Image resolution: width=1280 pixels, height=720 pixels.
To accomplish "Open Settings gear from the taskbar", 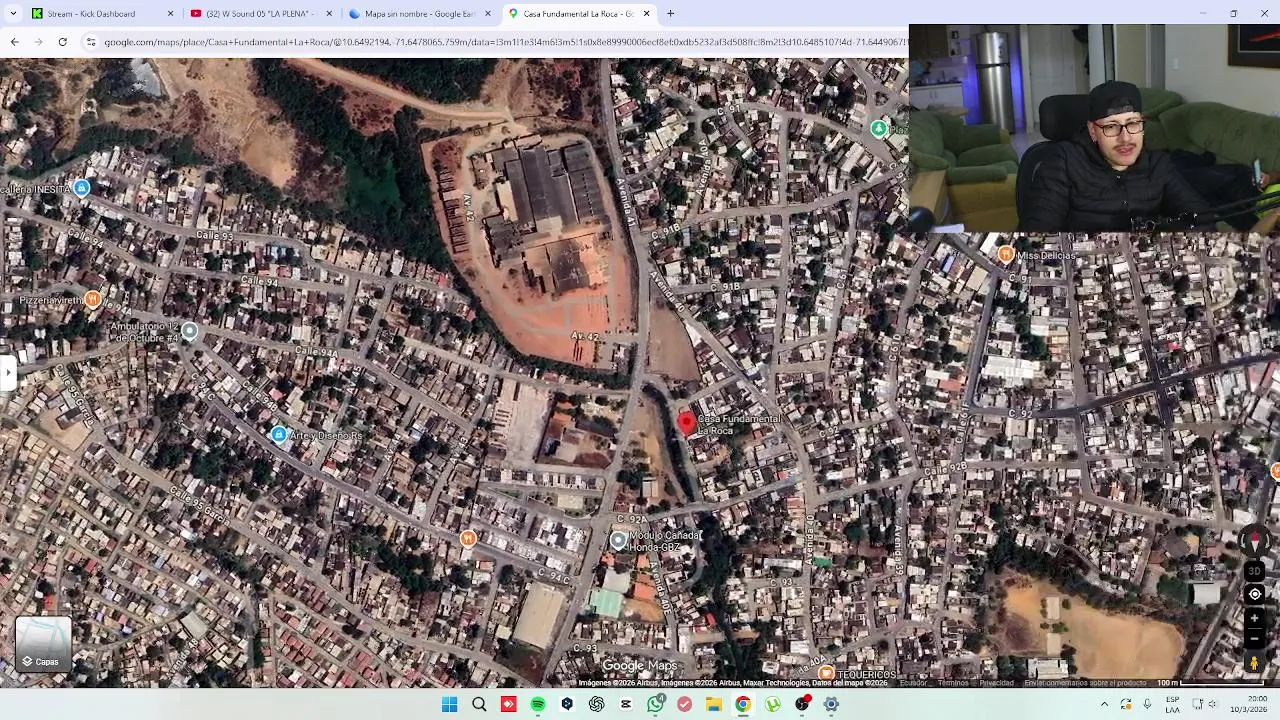I will 831,704.
